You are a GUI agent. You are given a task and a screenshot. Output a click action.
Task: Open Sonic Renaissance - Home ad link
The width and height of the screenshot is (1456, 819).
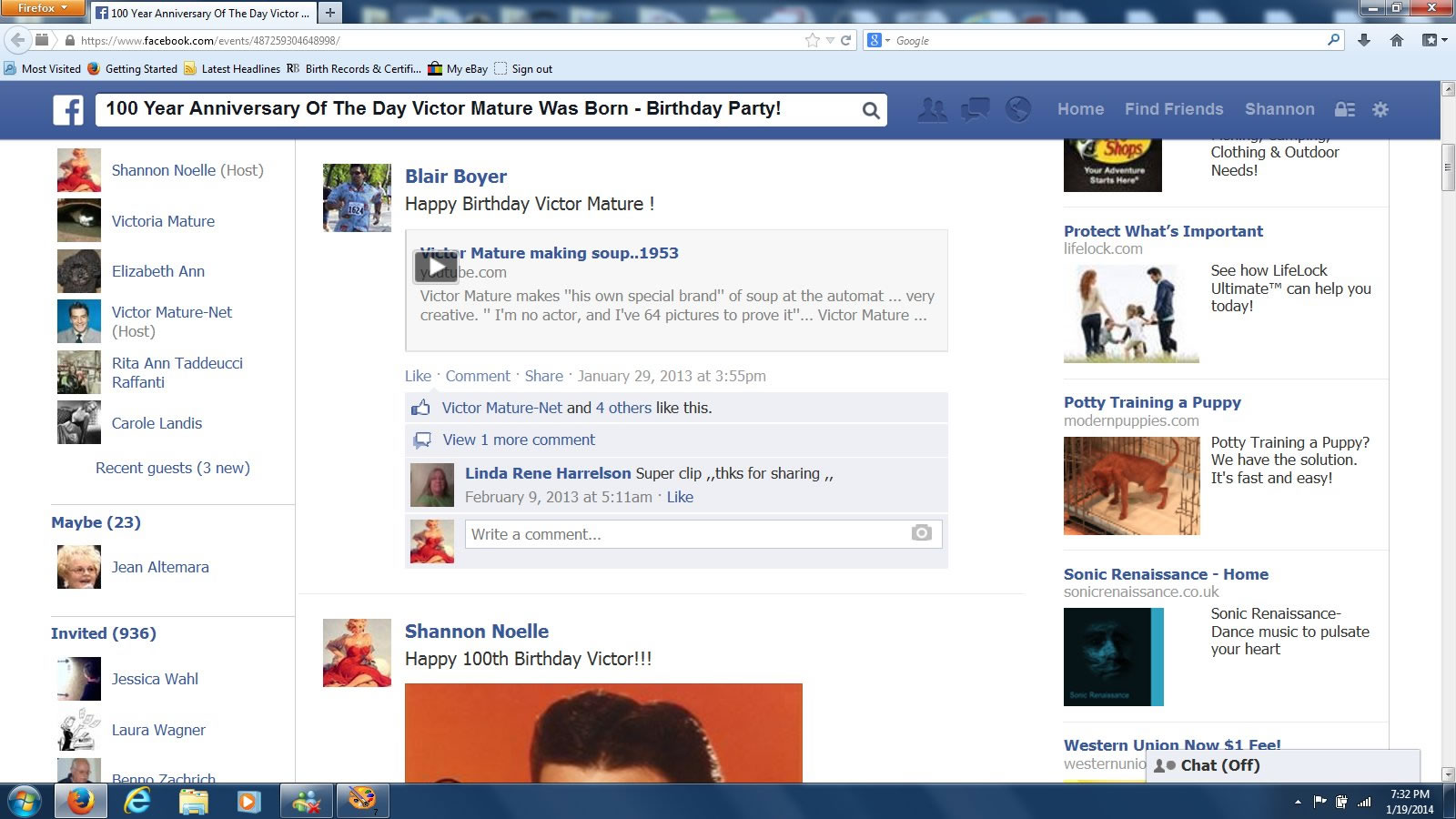1166,574
